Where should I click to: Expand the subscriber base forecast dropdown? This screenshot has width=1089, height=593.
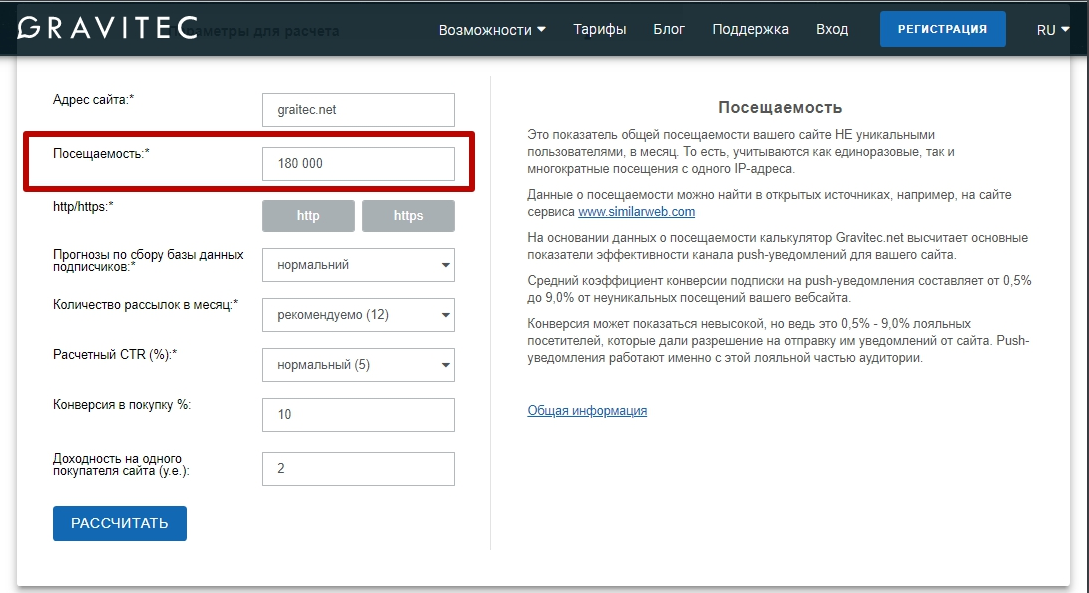click(358, 265)
